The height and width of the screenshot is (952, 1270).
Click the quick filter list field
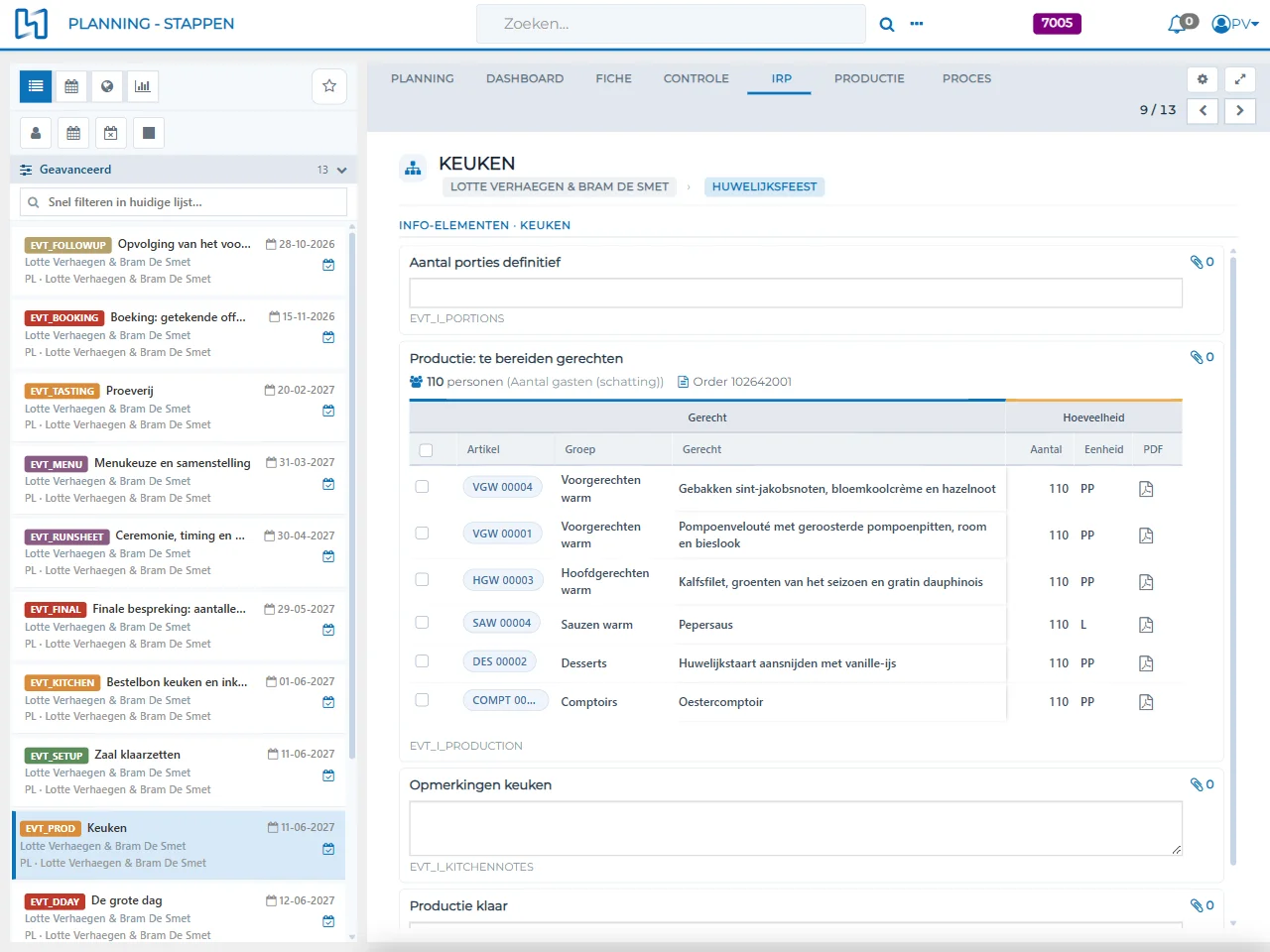(184, 202)
